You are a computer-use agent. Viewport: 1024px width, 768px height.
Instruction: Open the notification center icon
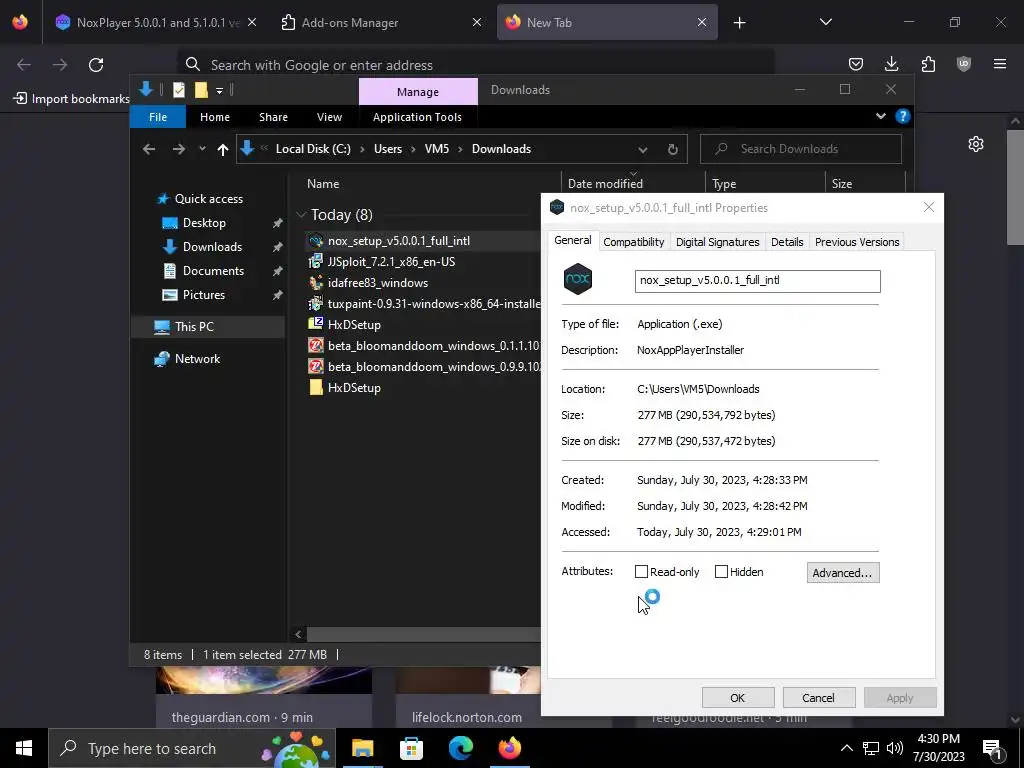[x=993, y=748]
